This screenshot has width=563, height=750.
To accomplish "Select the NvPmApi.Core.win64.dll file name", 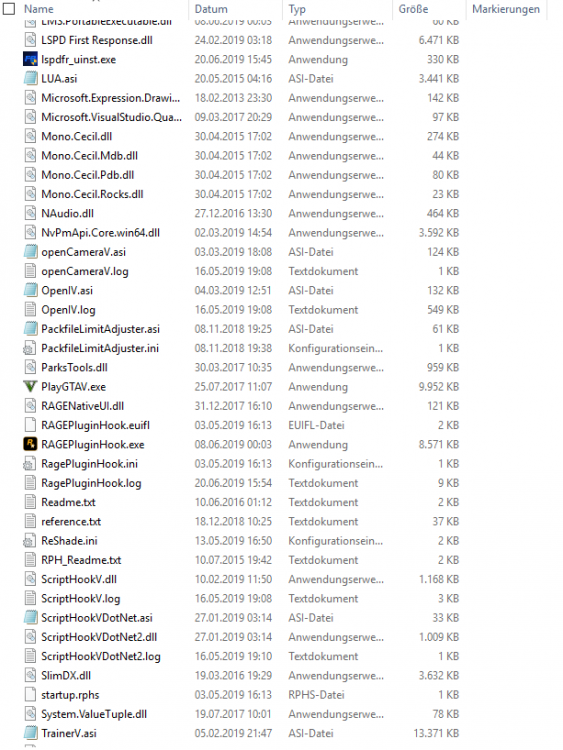I will coord(100,232).
